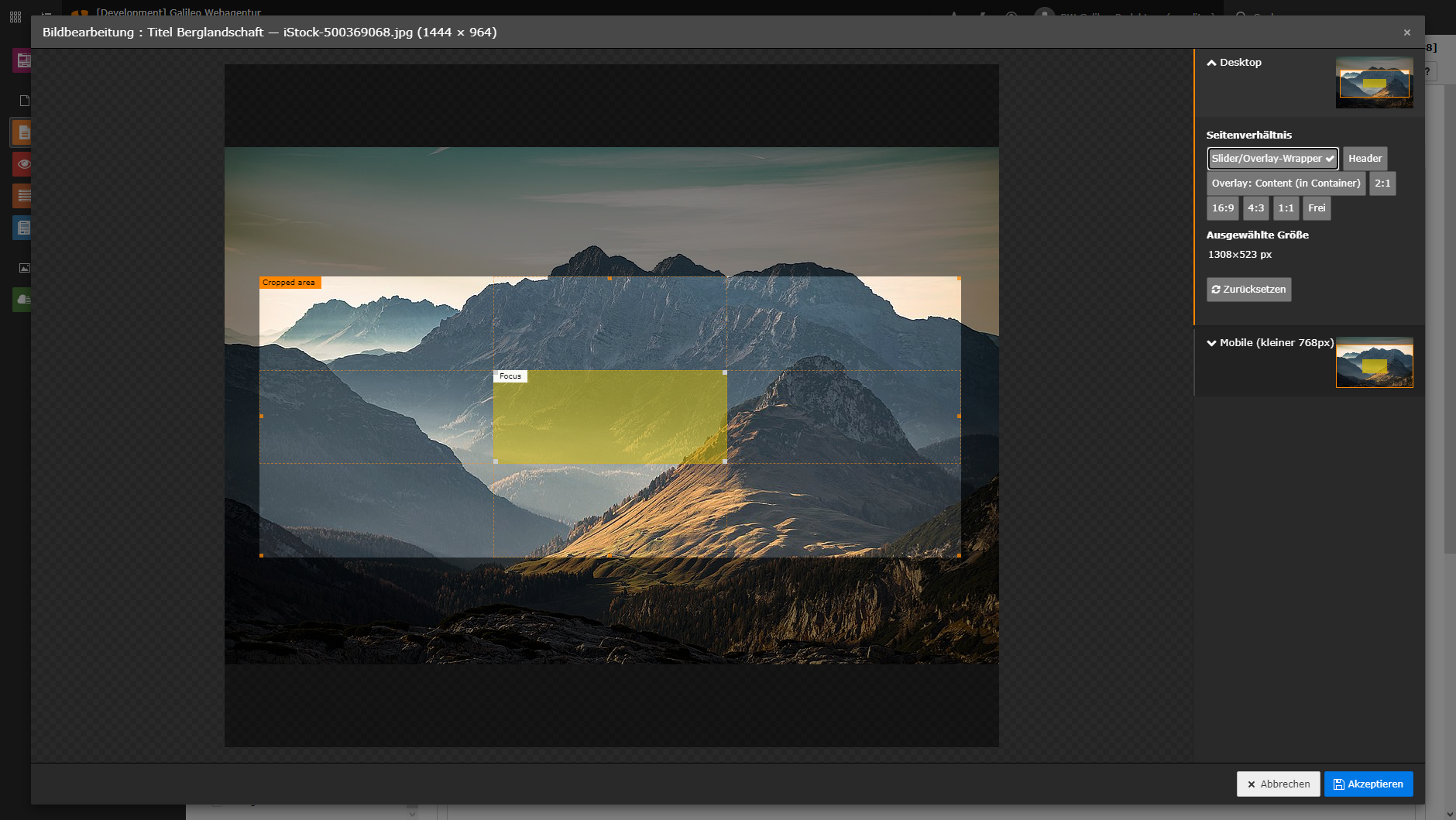Click the help question-mark icon
Screen dimensions: 1456x820
1427,71
